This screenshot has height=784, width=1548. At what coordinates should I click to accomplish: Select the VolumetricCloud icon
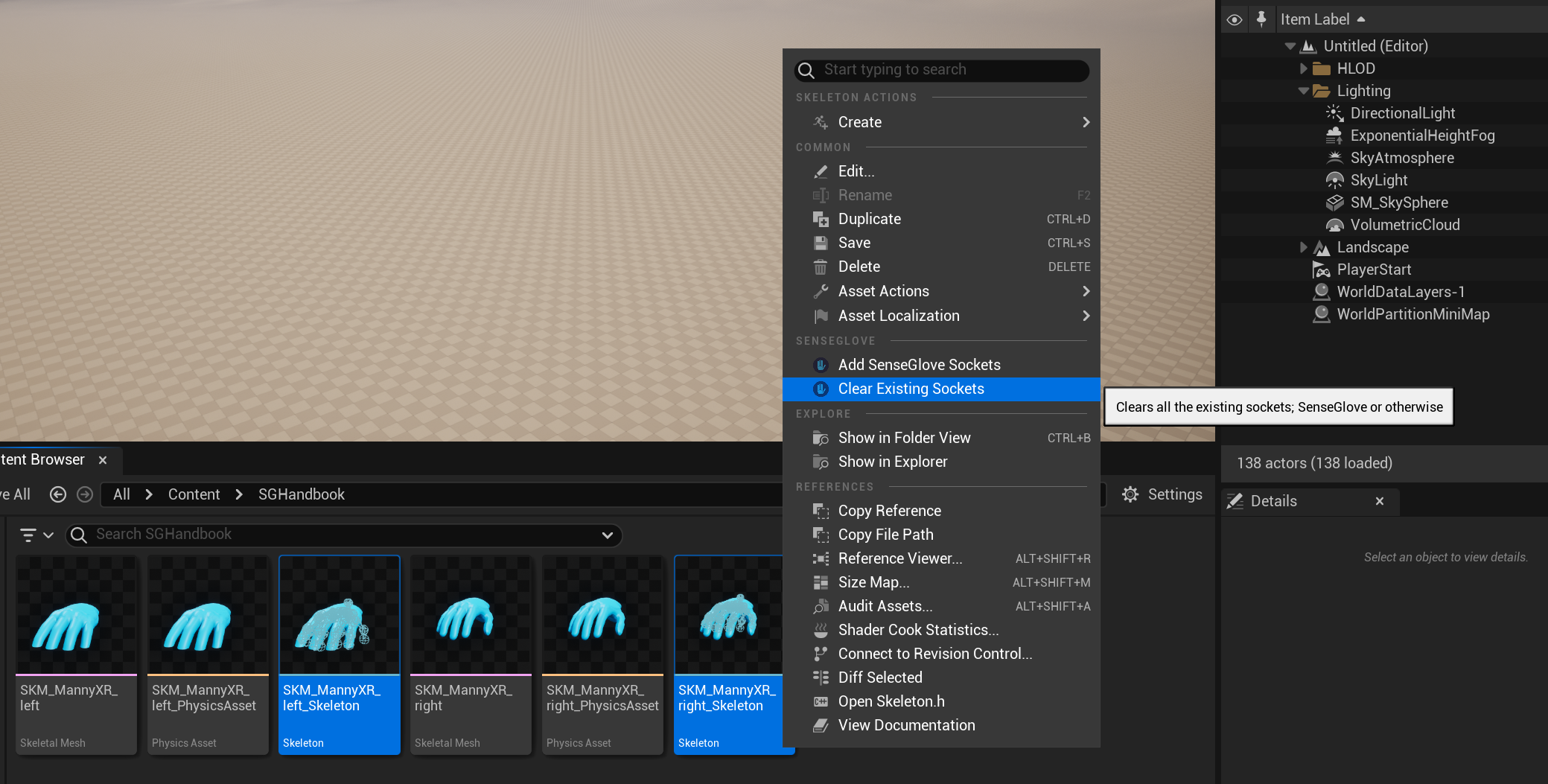[x=1334, y=224]
